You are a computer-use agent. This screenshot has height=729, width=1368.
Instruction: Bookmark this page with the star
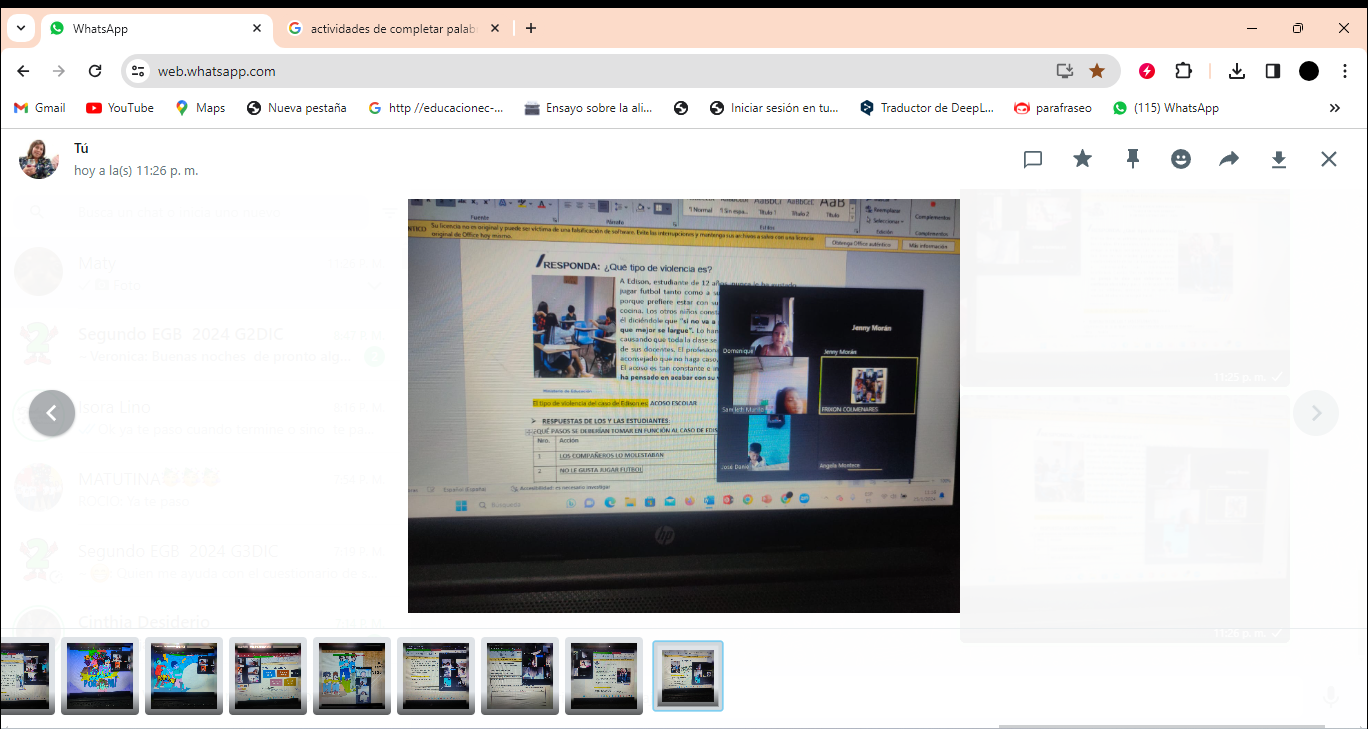point(1097,71)
